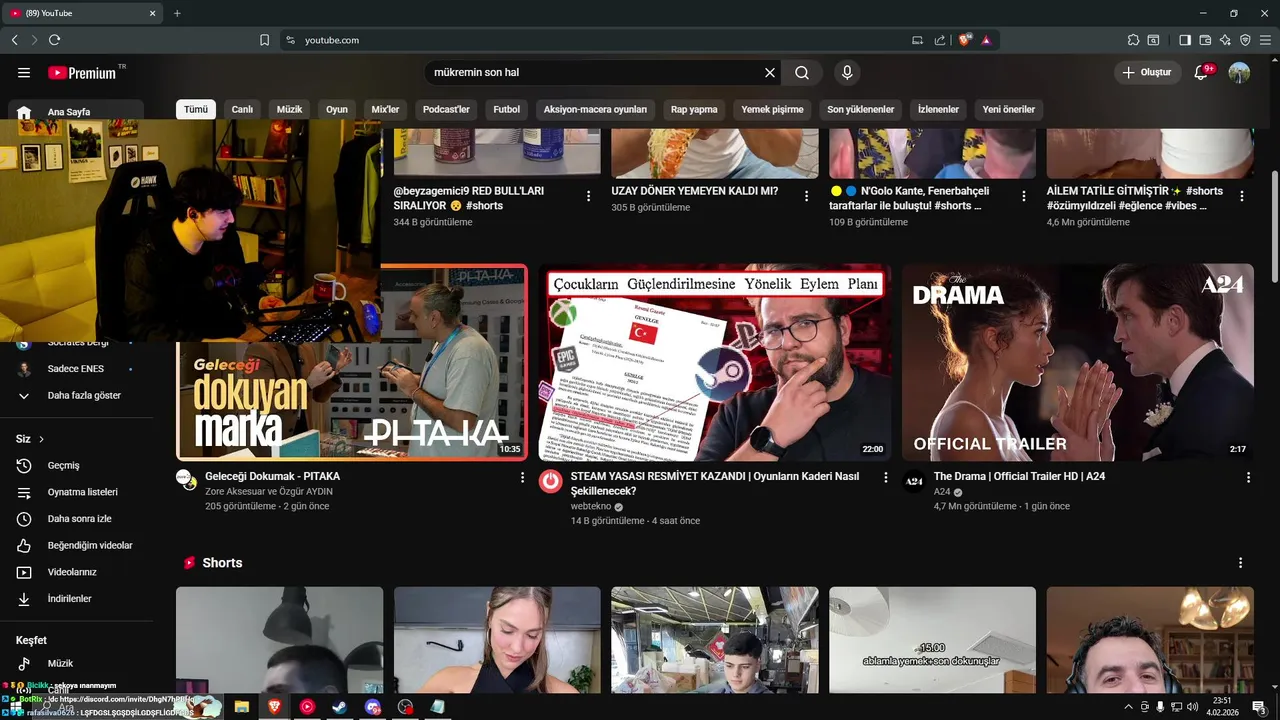Select the İzlenenler chip

pos(938,109)
